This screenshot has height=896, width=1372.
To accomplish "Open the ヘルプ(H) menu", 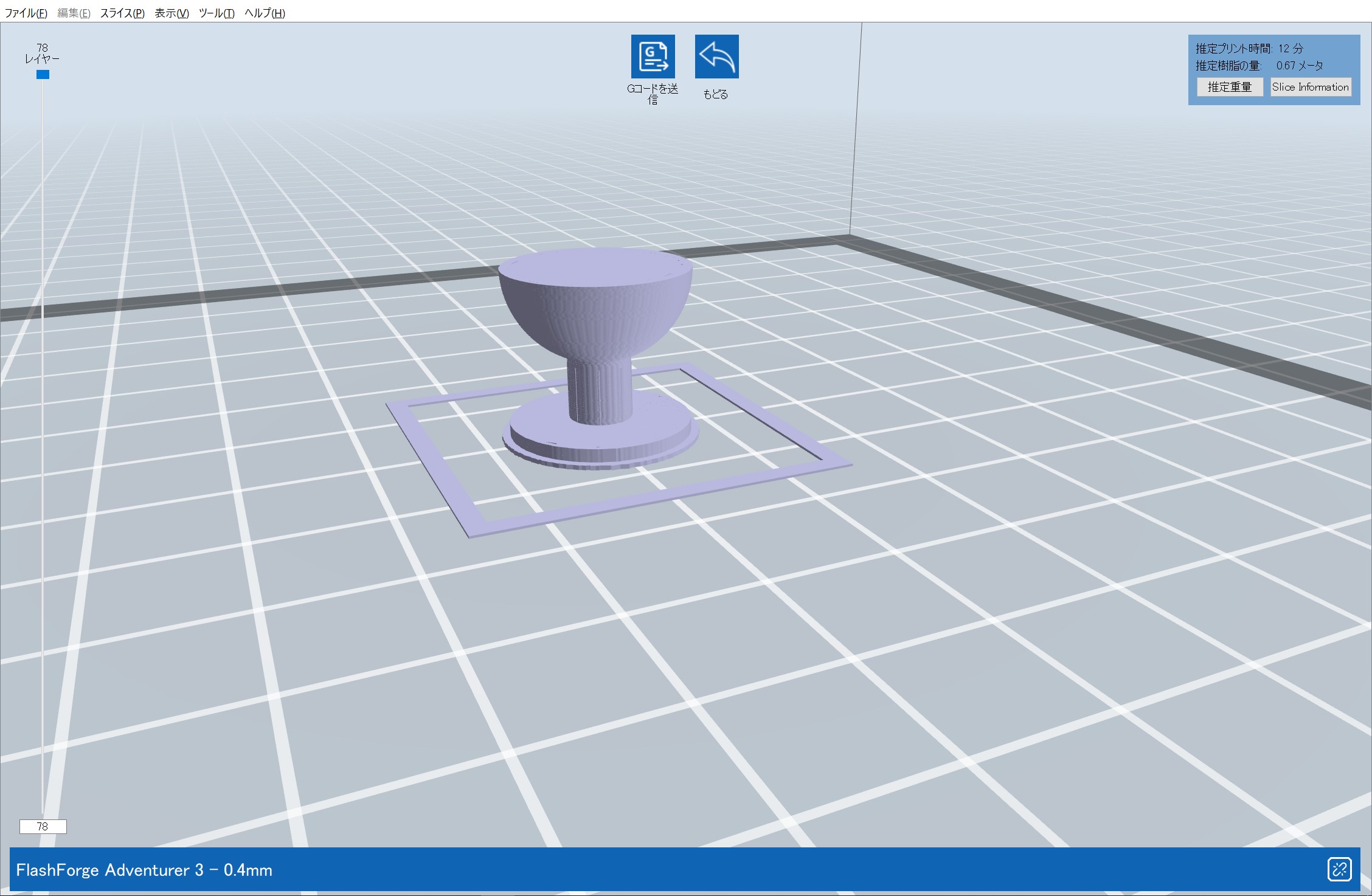I will (265, 13).
